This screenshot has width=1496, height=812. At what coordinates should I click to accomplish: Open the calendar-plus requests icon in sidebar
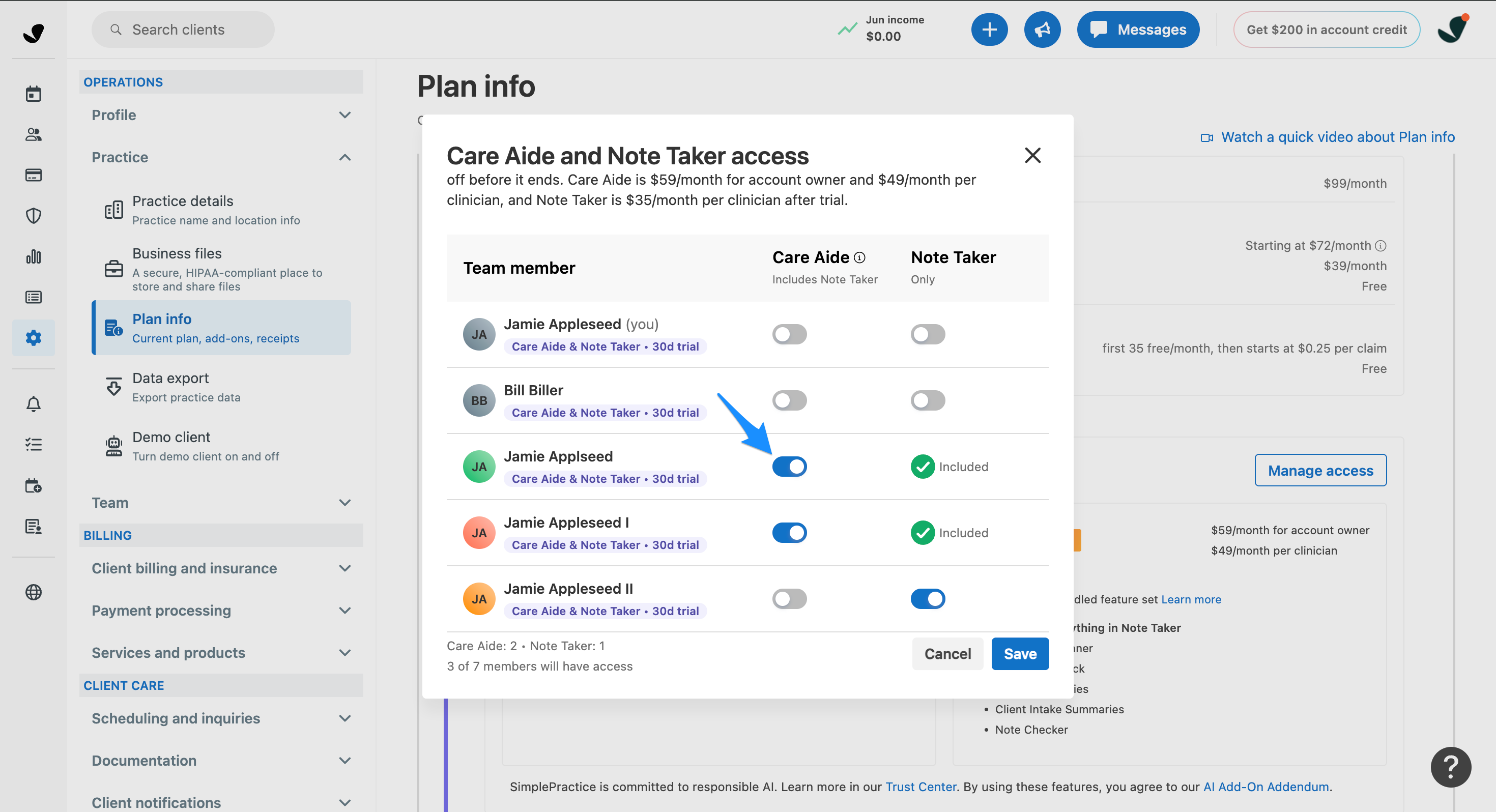33,485
